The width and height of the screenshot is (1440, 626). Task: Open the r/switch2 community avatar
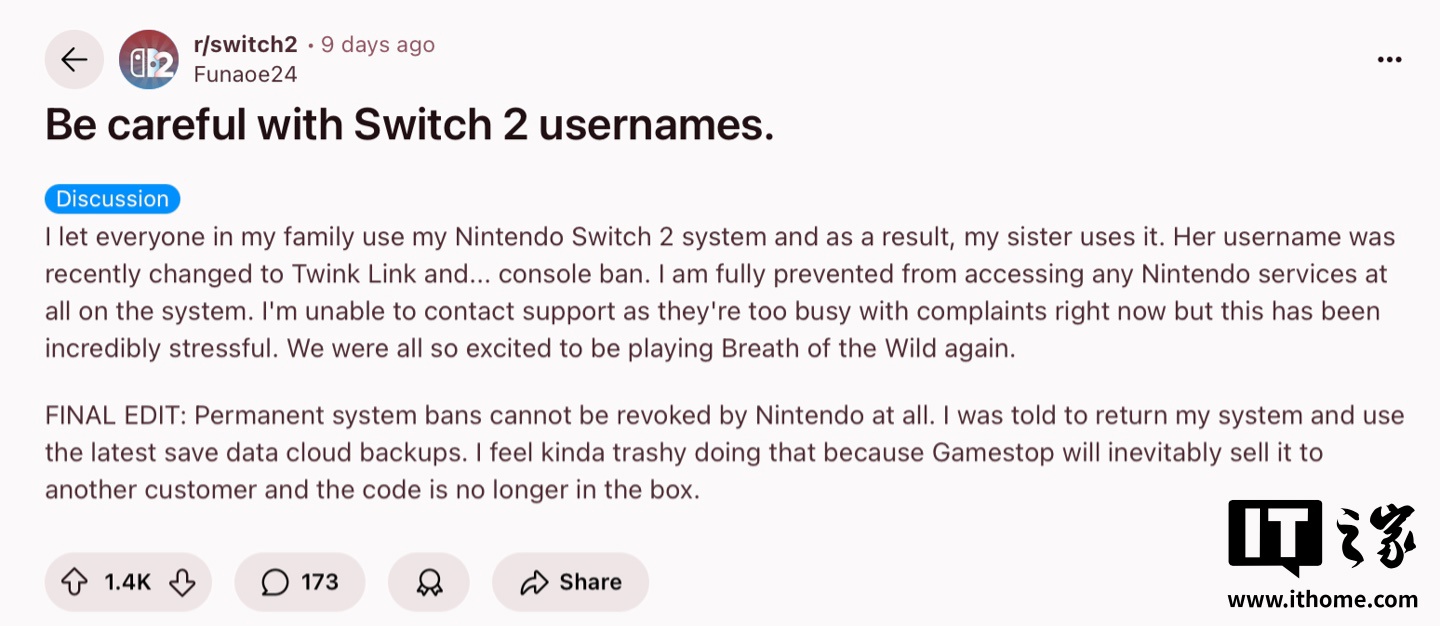148,60
